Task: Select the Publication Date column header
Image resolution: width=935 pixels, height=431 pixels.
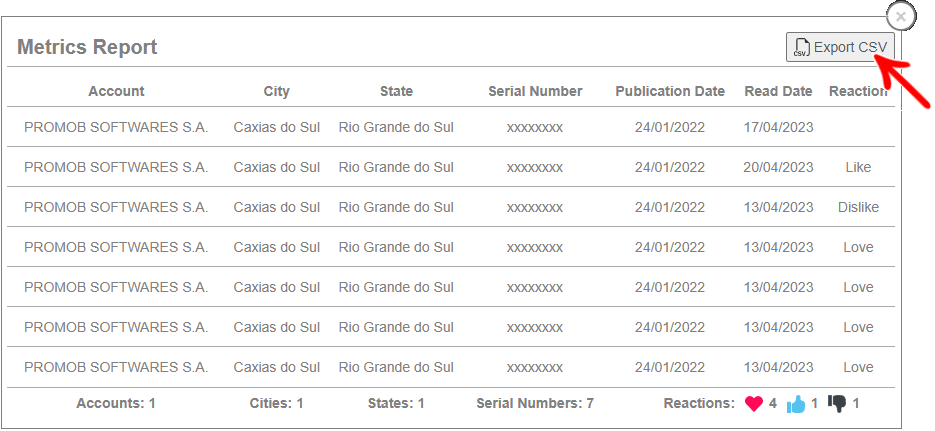Action: point(670,91)
